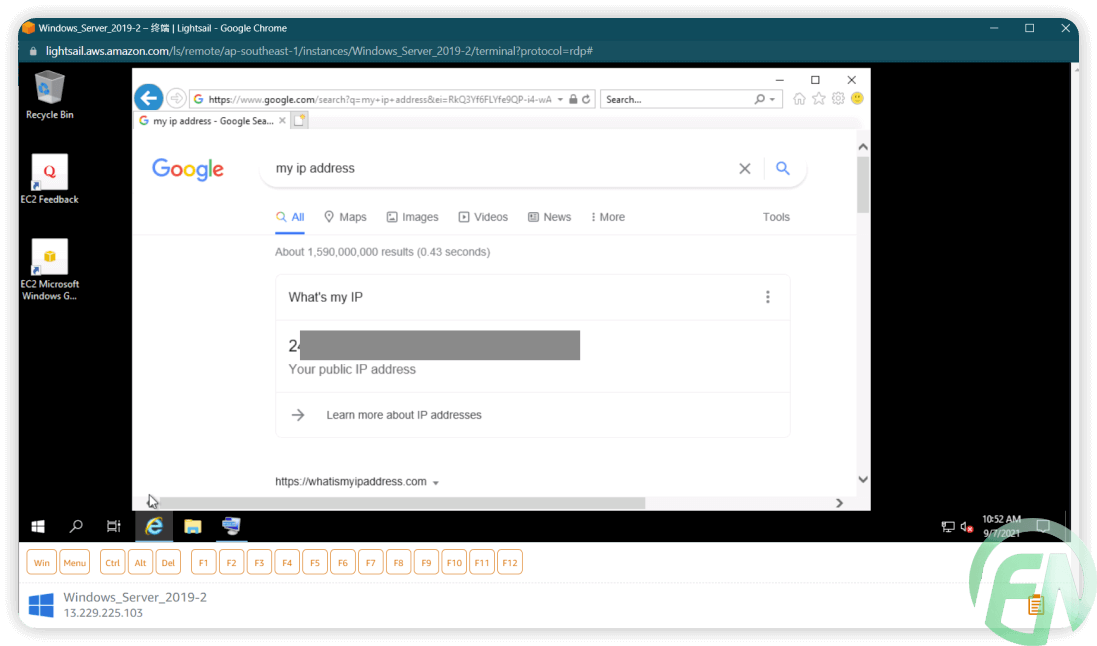Close the 'my ip address' browser tab
1097x646 pixels.
[282, 120]
